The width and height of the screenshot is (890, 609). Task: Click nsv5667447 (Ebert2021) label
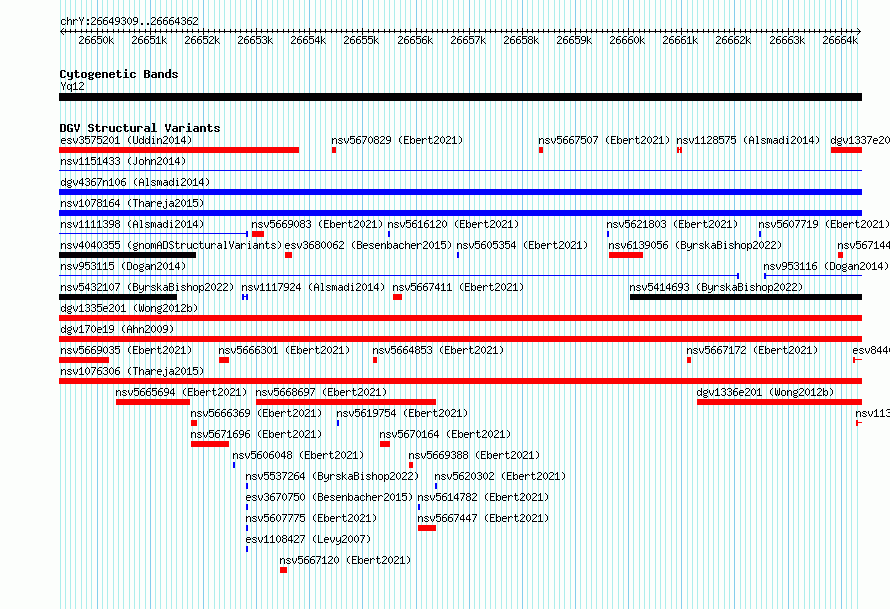pos(483,518)
